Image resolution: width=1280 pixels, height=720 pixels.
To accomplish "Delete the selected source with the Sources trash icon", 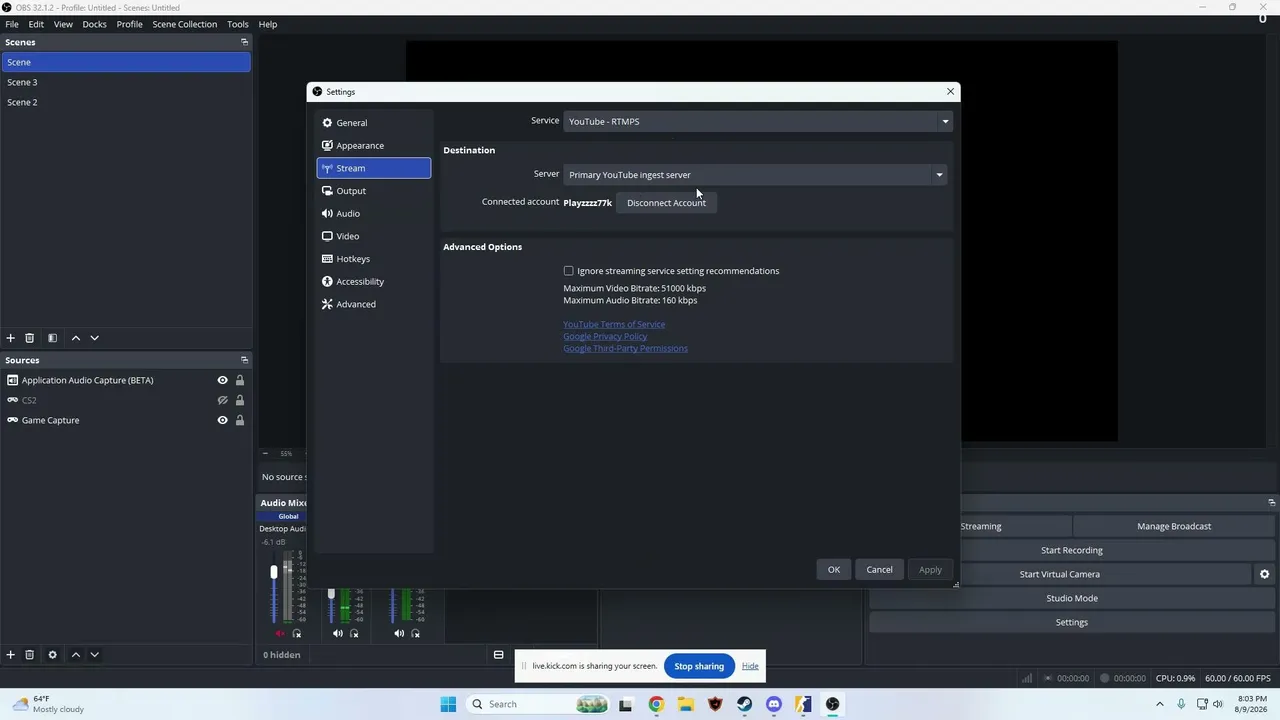I will point(29,655).
